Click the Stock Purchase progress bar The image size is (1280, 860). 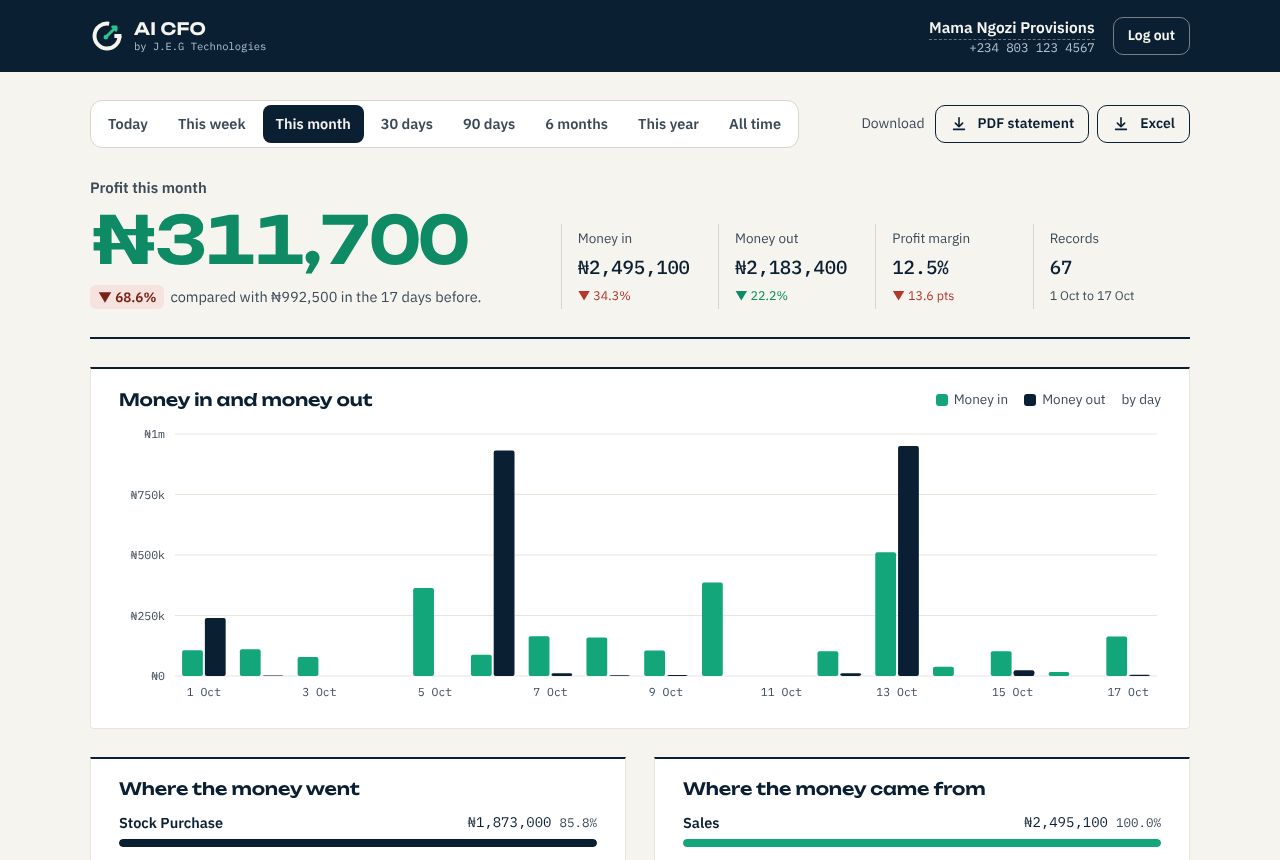pyautogui.click(x=358, y=843)
